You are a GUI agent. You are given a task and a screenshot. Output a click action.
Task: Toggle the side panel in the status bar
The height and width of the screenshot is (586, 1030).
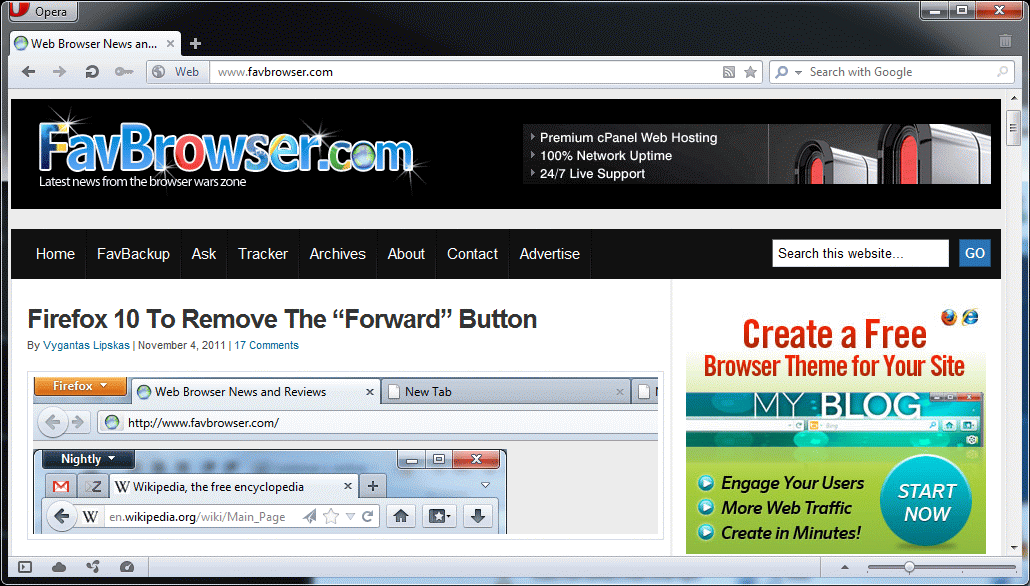tap(25, 567)
